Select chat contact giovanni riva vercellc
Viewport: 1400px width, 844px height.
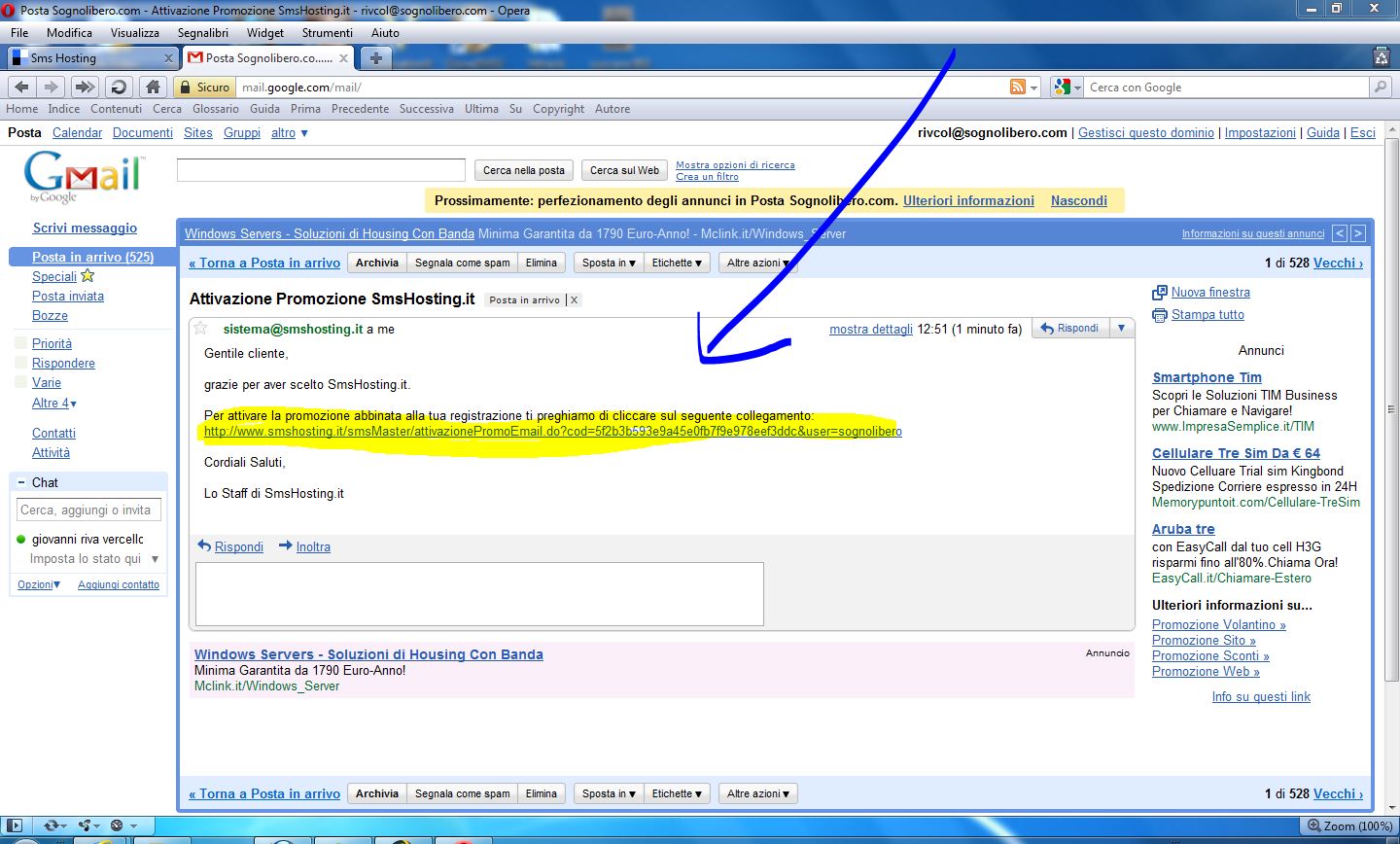pyautogui.click(x=87, y=539)
